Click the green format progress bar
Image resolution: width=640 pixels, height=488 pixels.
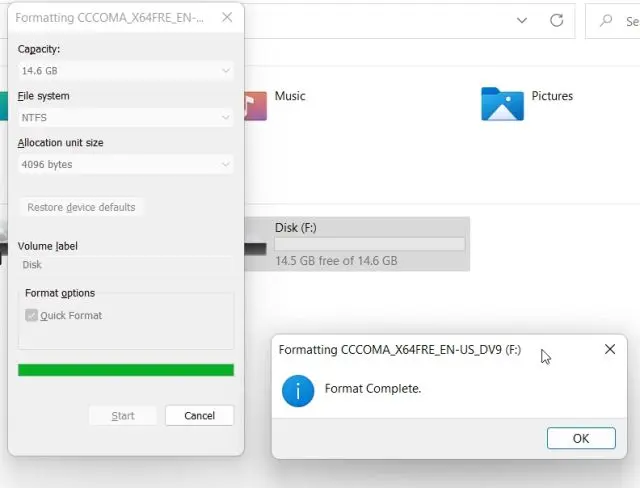point(126,370)
